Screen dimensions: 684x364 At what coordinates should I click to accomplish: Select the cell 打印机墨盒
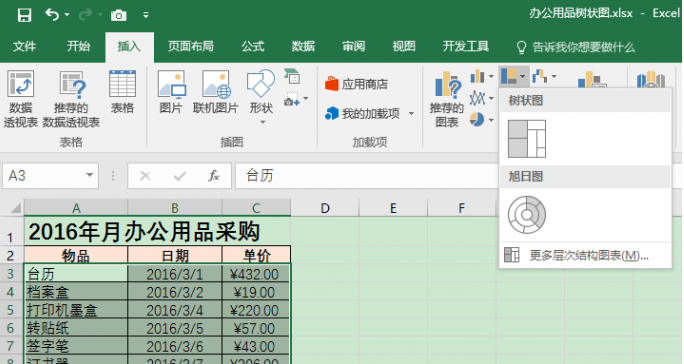tap(76, 310)
